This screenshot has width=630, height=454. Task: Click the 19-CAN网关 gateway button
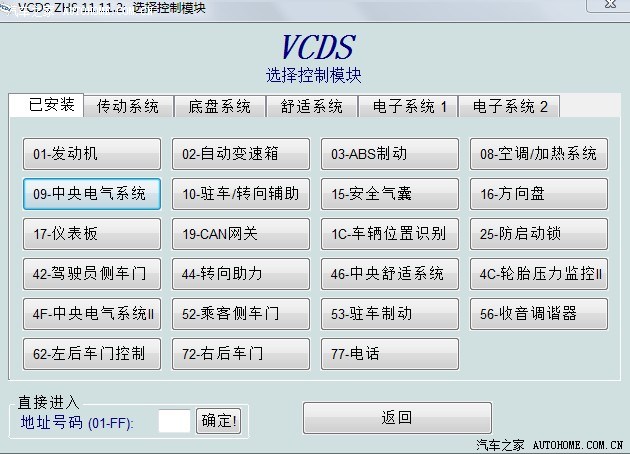[240, 234]
